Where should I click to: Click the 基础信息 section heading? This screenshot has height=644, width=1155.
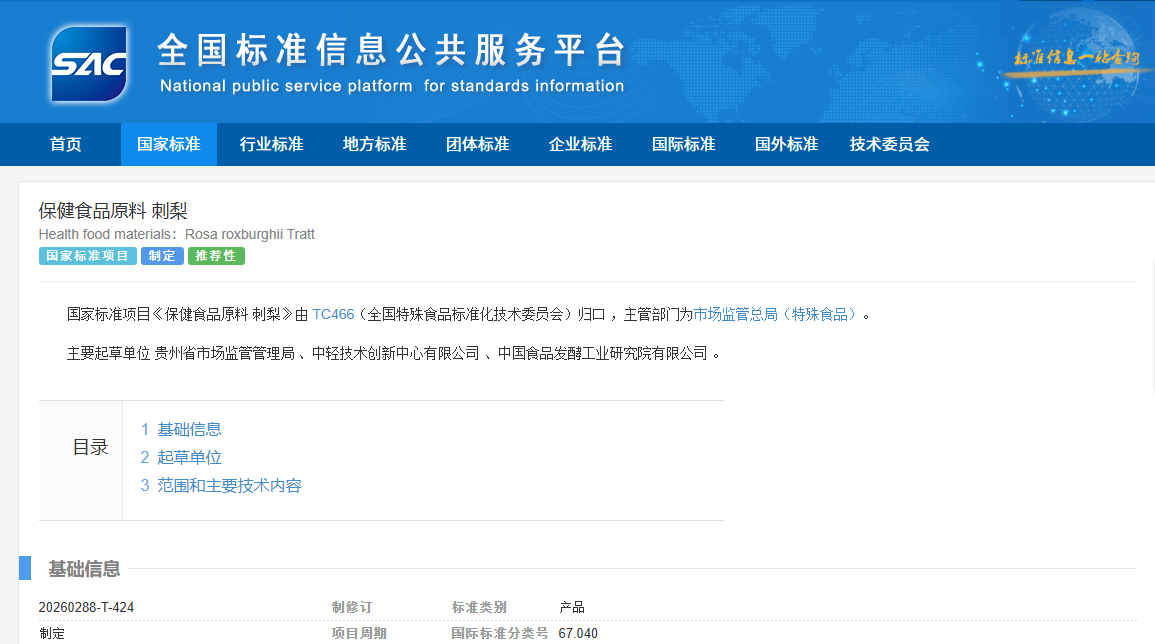(x=84, y=569)
